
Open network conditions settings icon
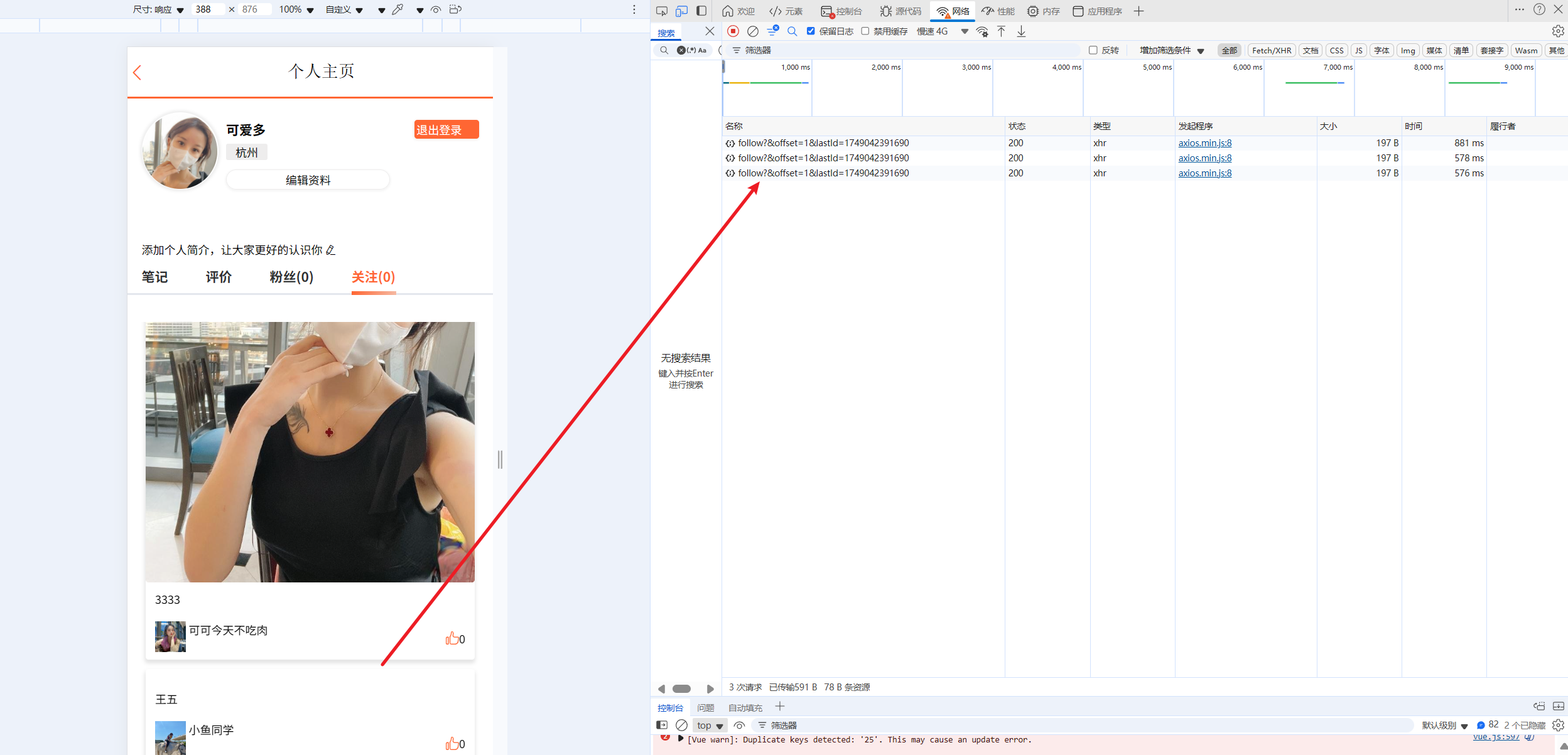click(x=982, y=31)
